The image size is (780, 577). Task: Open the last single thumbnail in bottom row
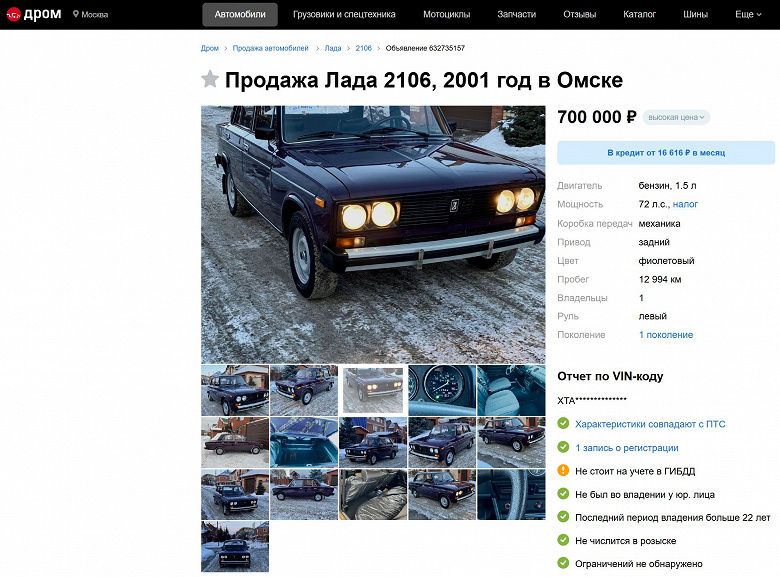point(235,547)
